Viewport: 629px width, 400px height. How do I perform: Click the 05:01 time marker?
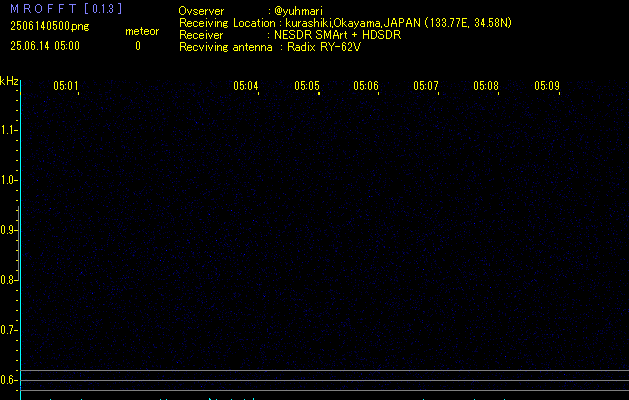66,86
